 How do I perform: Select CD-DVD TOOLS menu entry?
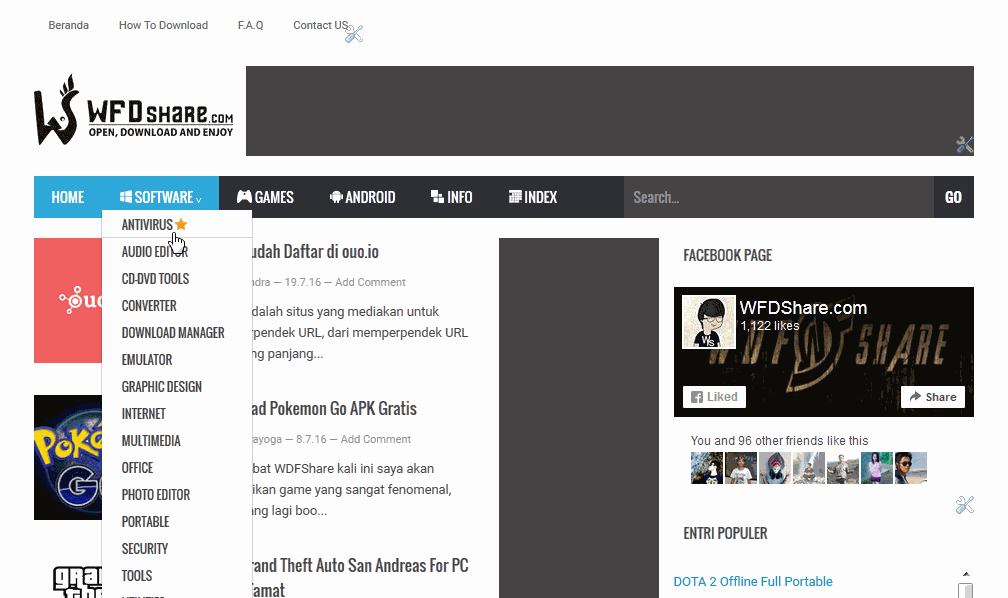[155, 278]
